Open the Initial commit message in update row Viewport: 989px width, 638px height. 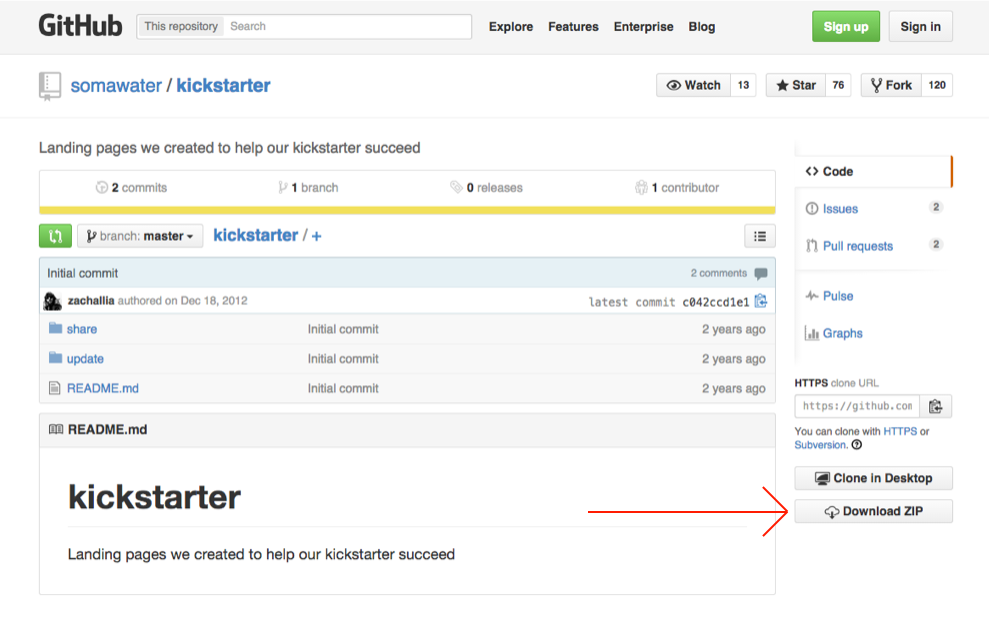pyautogui.click(x=343, y=359)
